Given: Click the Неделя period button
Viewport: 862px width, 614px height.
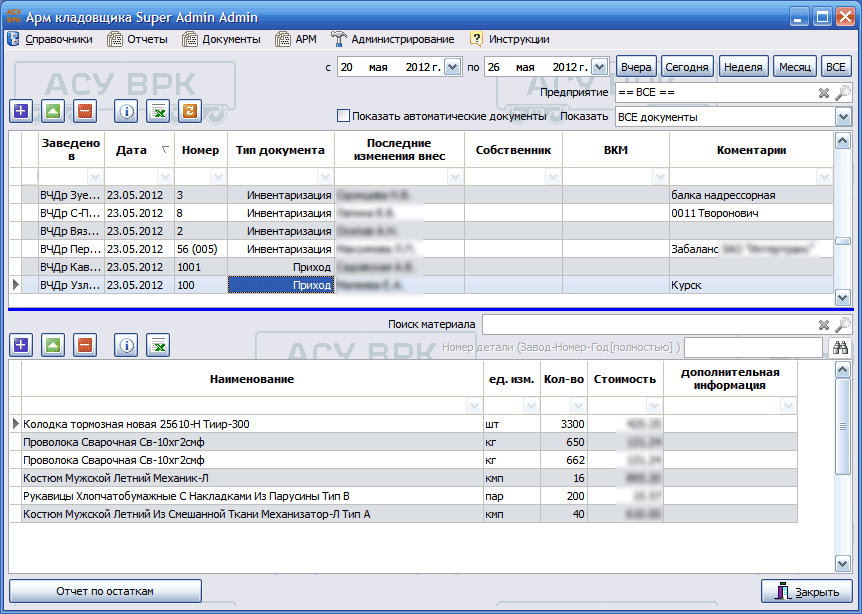Looking at the screenshot, I should pos(743,67).
